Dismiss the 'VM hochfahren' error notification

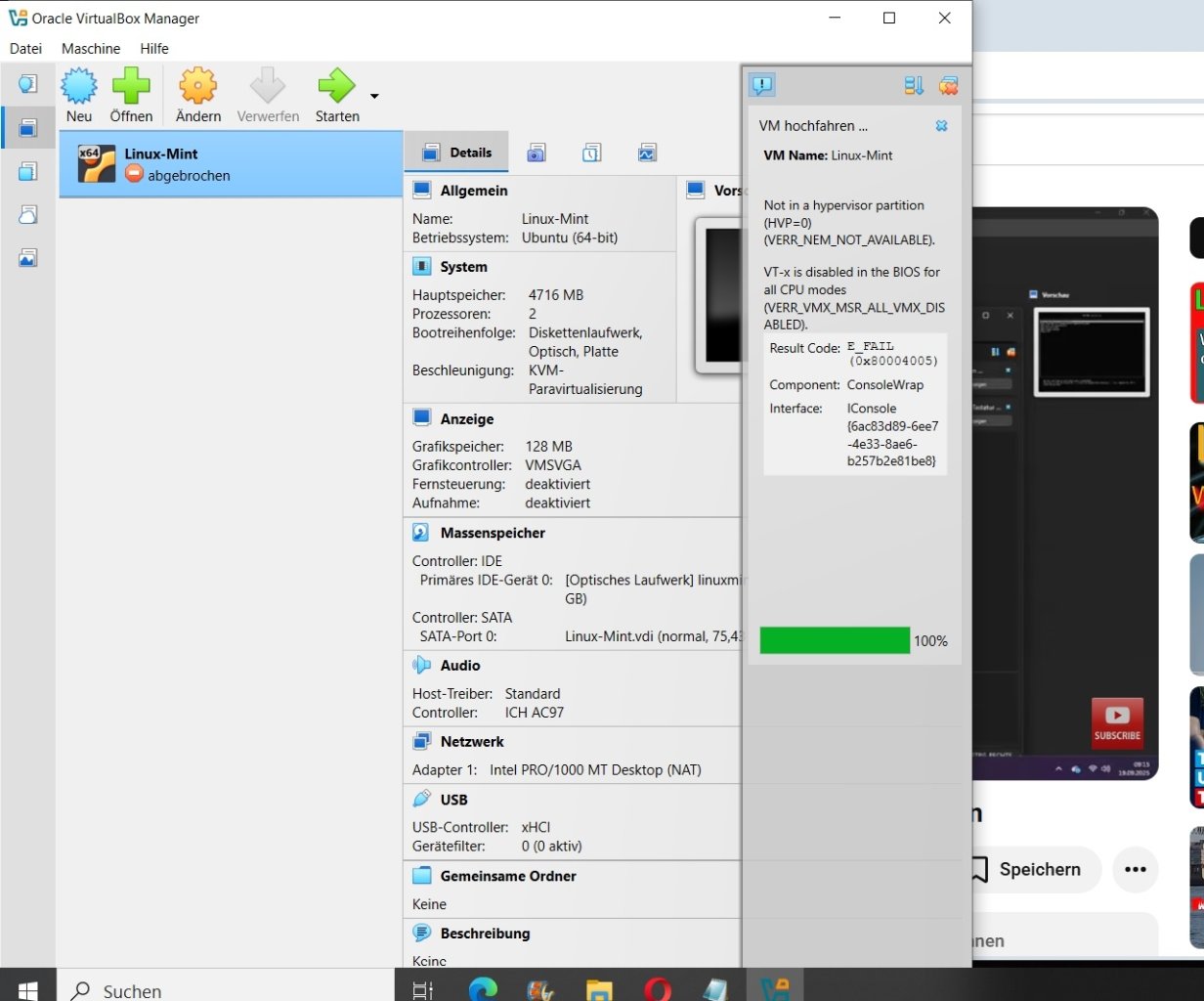941,126
